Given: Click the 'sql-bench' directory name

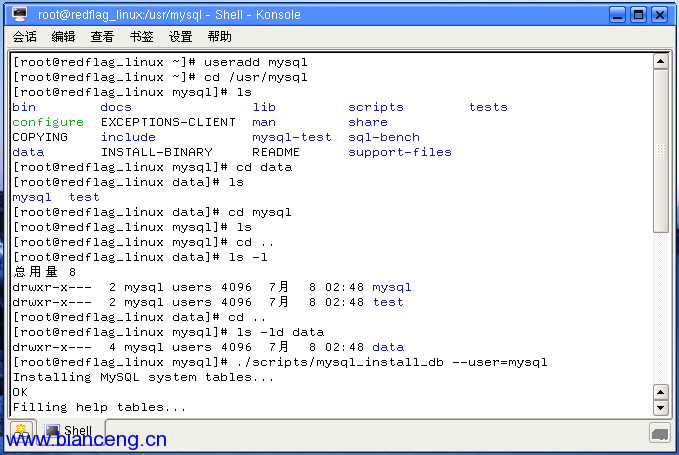Looking at the screenshot, I should click(384, 137).
